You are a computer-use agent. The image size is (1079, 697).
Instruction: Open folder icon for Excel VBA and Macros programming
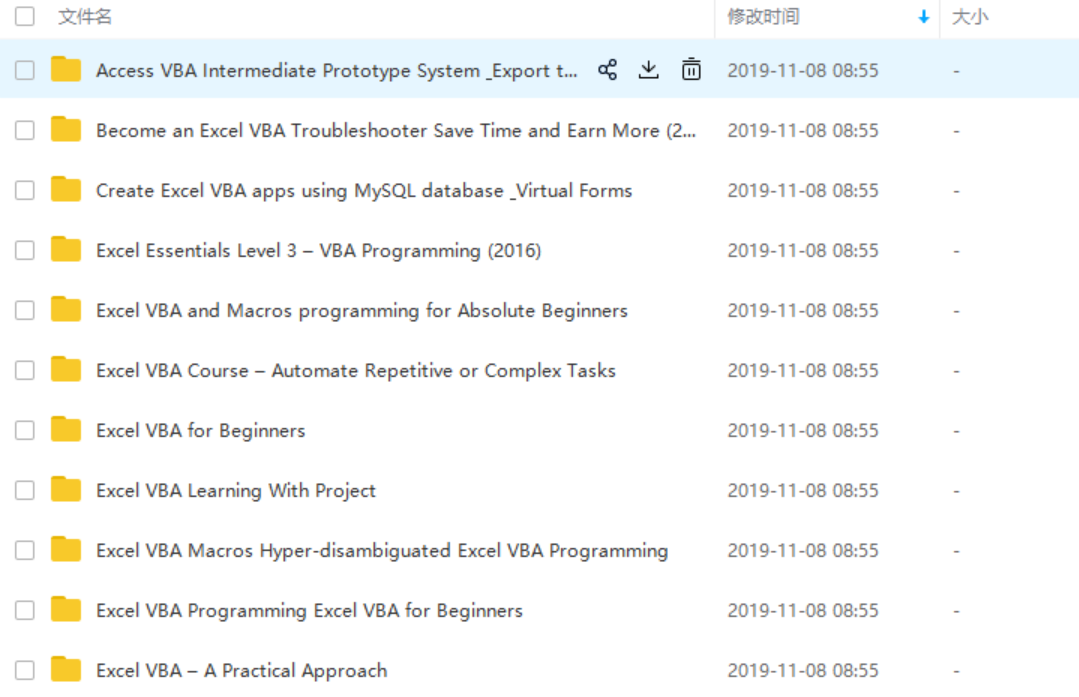click(66, 308)
